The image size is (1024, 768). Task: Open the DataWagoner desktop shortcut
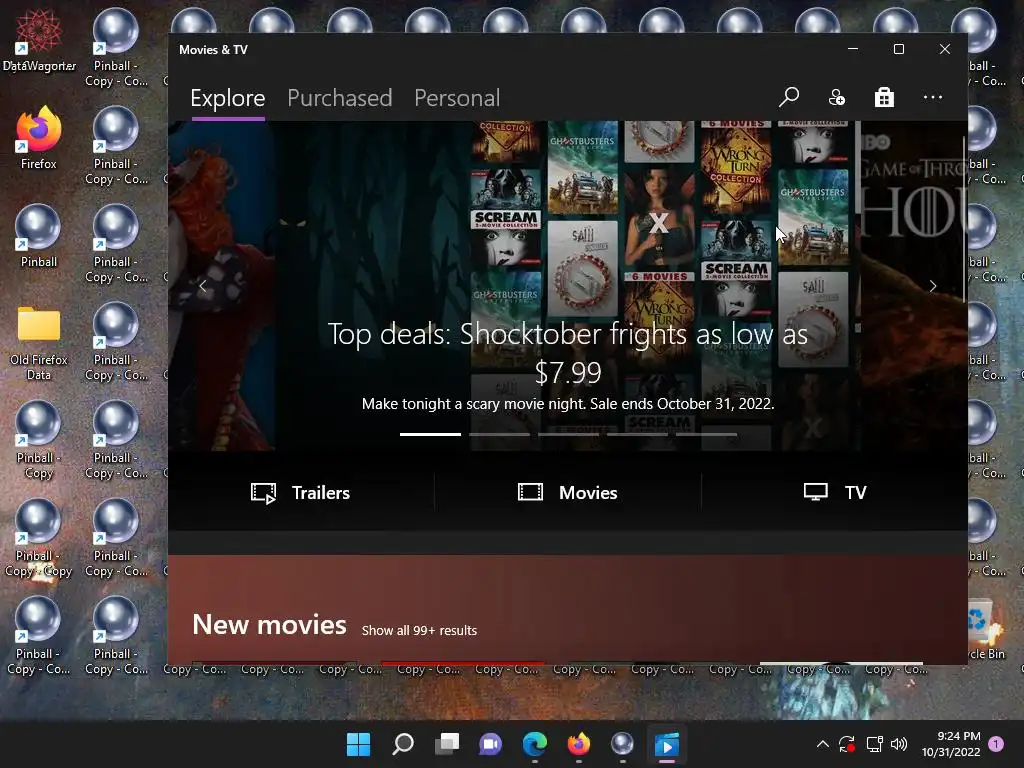(x=39, y=40)
